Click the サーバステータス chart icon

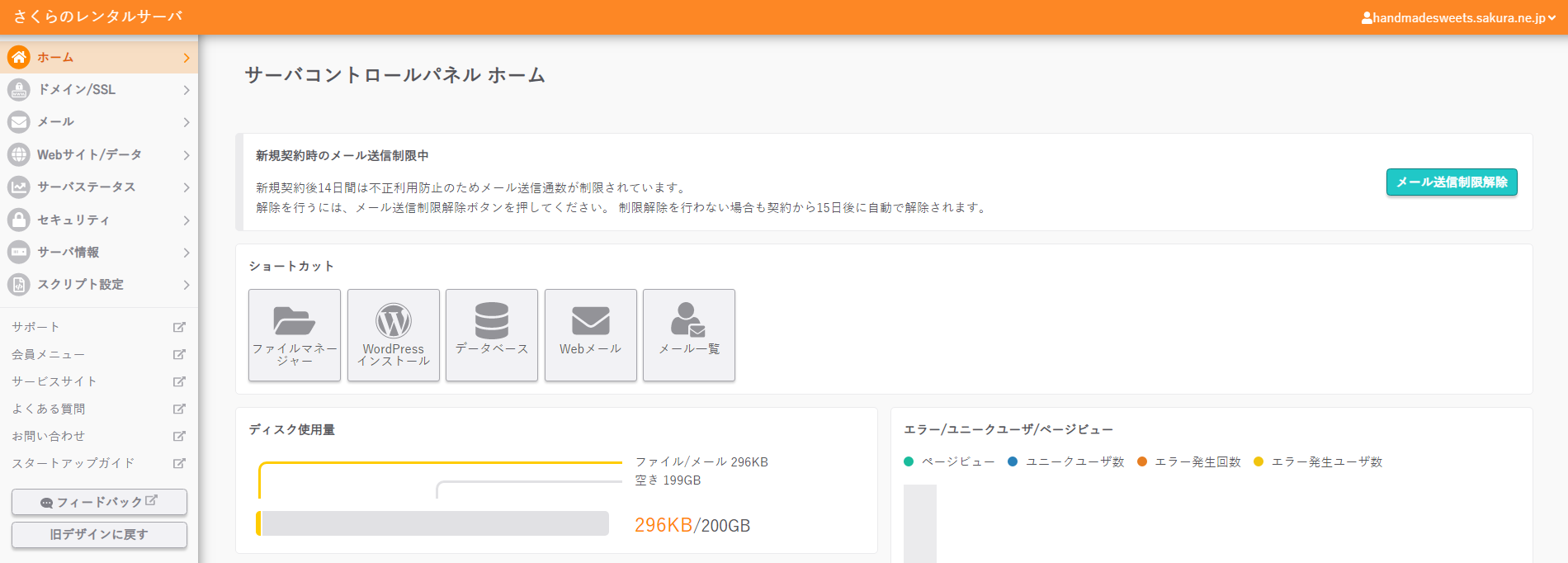(19, 187)
